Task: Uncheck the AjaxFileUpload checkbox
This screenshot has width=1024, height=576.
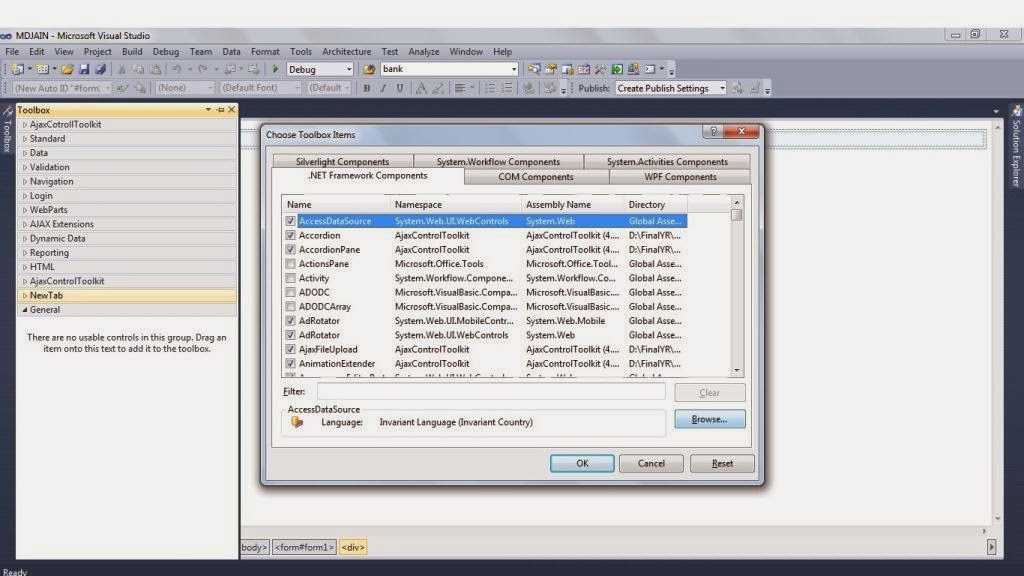Action: (x=290, y=349)
